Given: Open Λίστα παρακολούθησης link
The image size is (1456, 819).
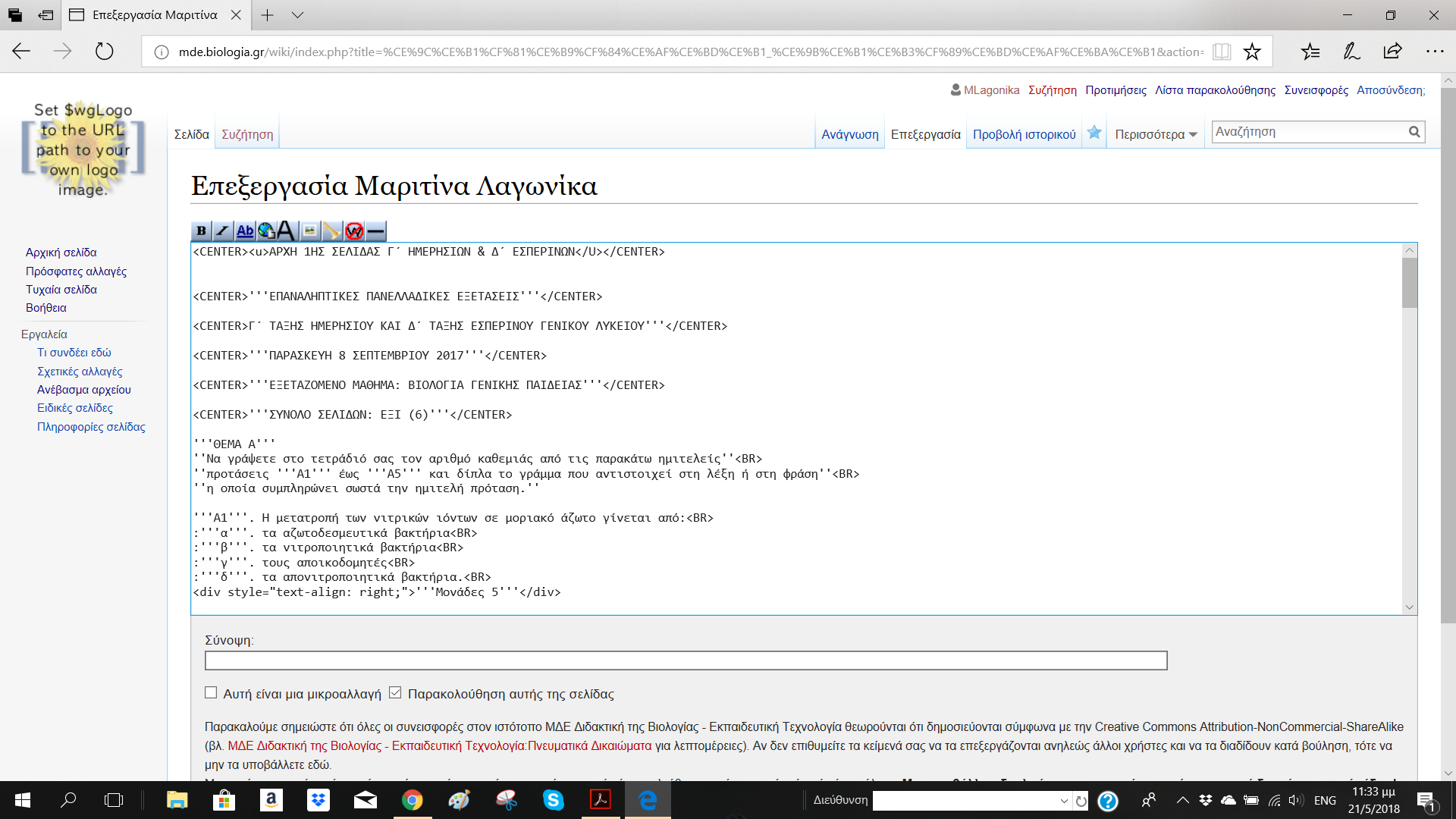Looking at the screenshot, I should [1215, 90].
